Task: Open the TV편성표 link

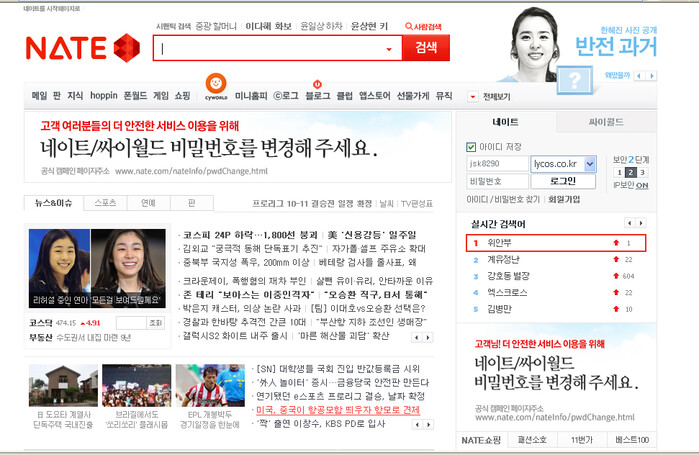Action: [x=416, y=204]
